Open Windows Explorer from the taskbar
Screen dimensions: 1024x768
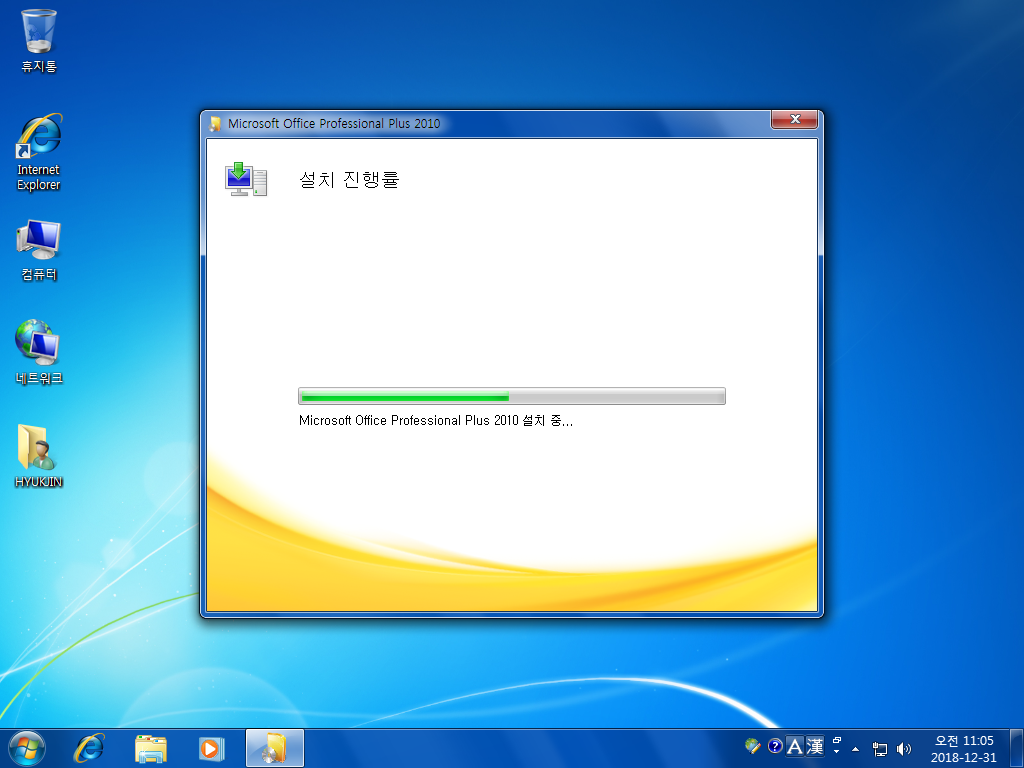[x=150, y=748]
